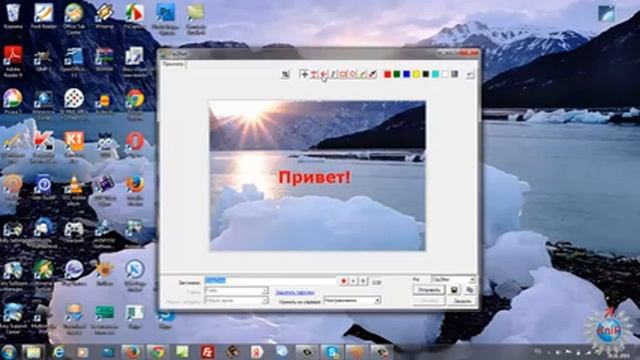Click the stop button before timer
The height and width of the screenshot is (360, 640).
pyautogui.click(x=363, y=281)
